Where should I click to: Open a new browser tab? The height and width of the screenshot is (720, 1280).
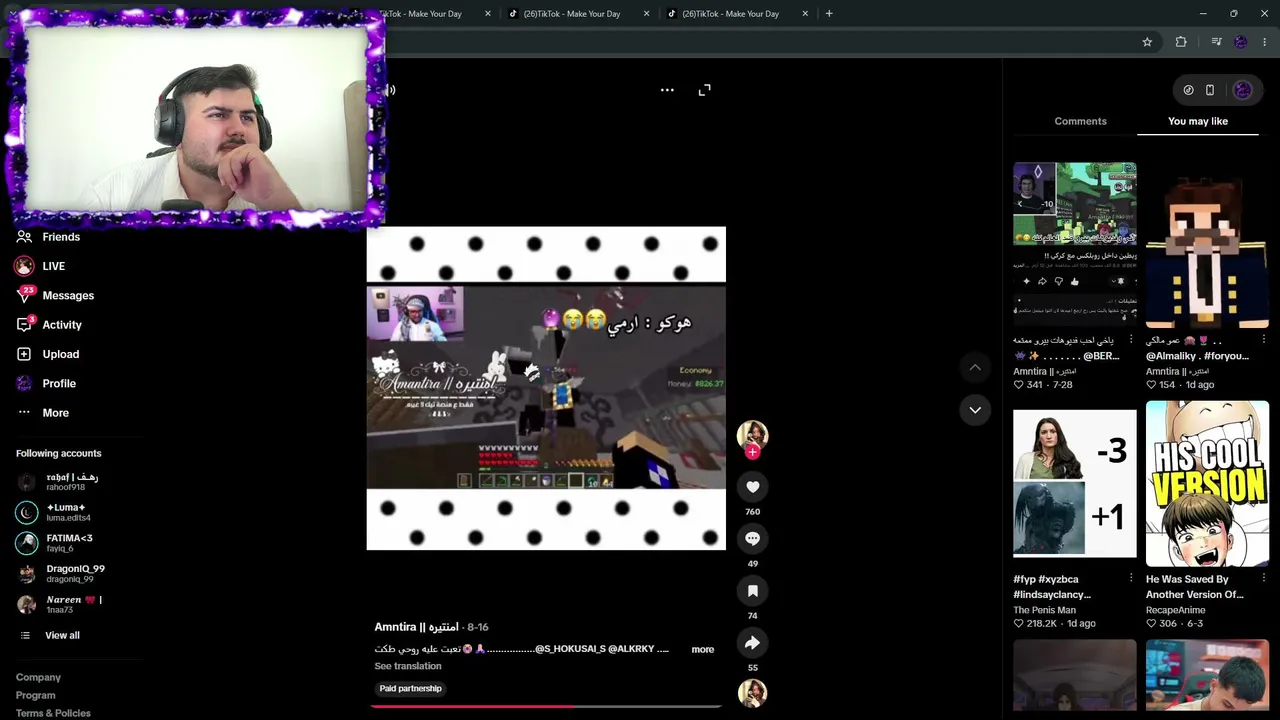click(x=829, y=14)
